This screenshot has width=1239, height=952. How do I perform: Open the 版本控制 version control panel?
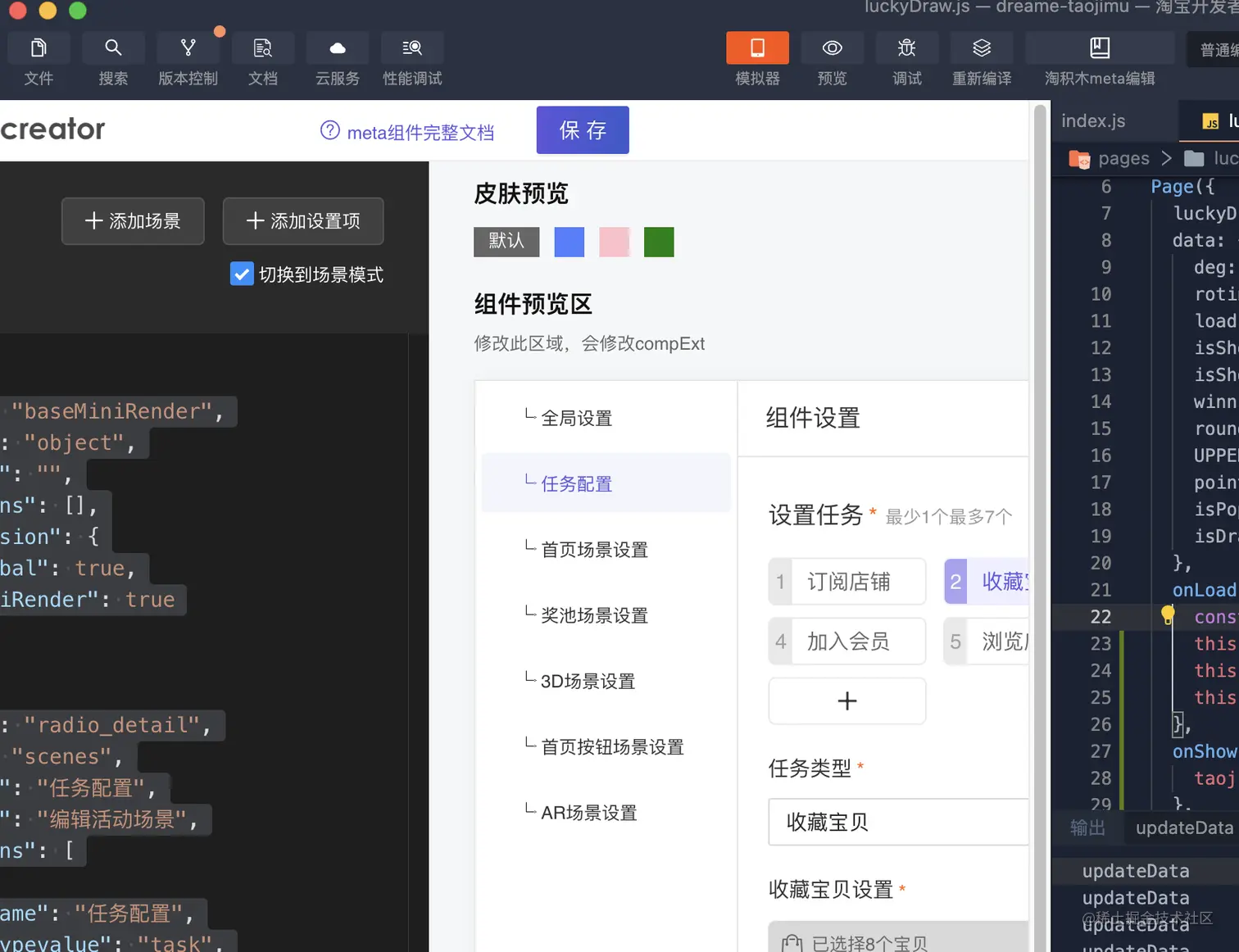pos(188,59)
